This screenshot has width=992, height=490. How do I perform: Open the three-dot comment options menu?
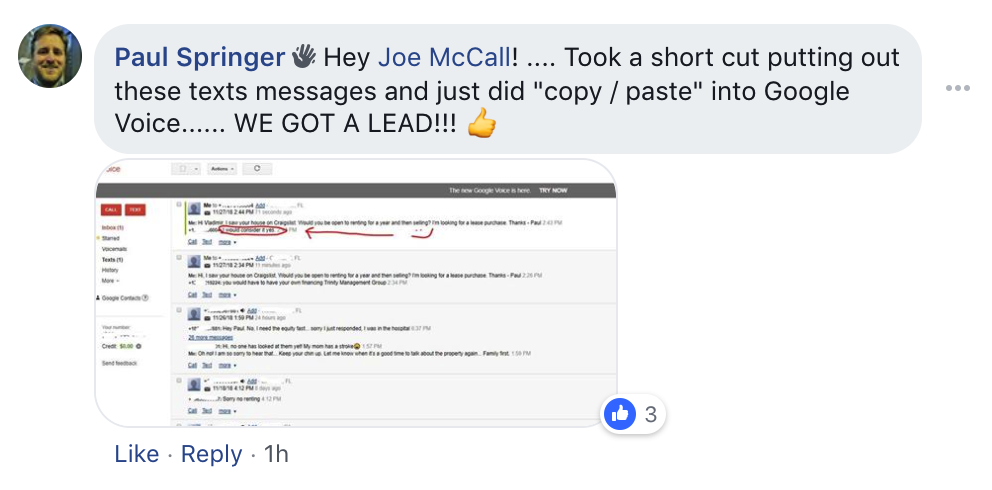[x=957, y=88]
